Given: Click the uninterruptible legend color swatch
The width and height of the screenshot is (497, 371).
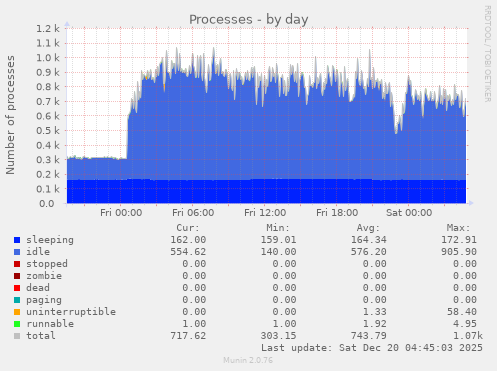Looking at the screenshot, I should (17, 312).
